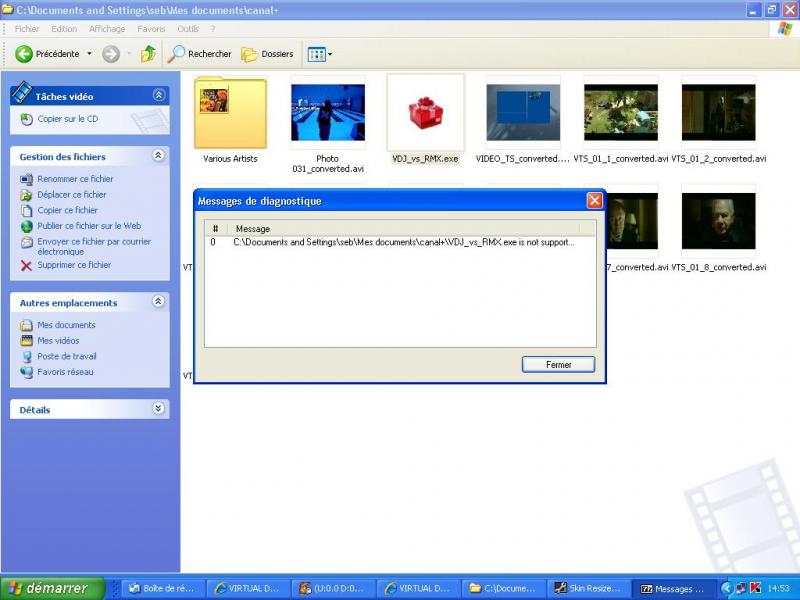This screenshot has width=800, height=600.
Task: Open the Fichier menu
Action: (27, 29)
